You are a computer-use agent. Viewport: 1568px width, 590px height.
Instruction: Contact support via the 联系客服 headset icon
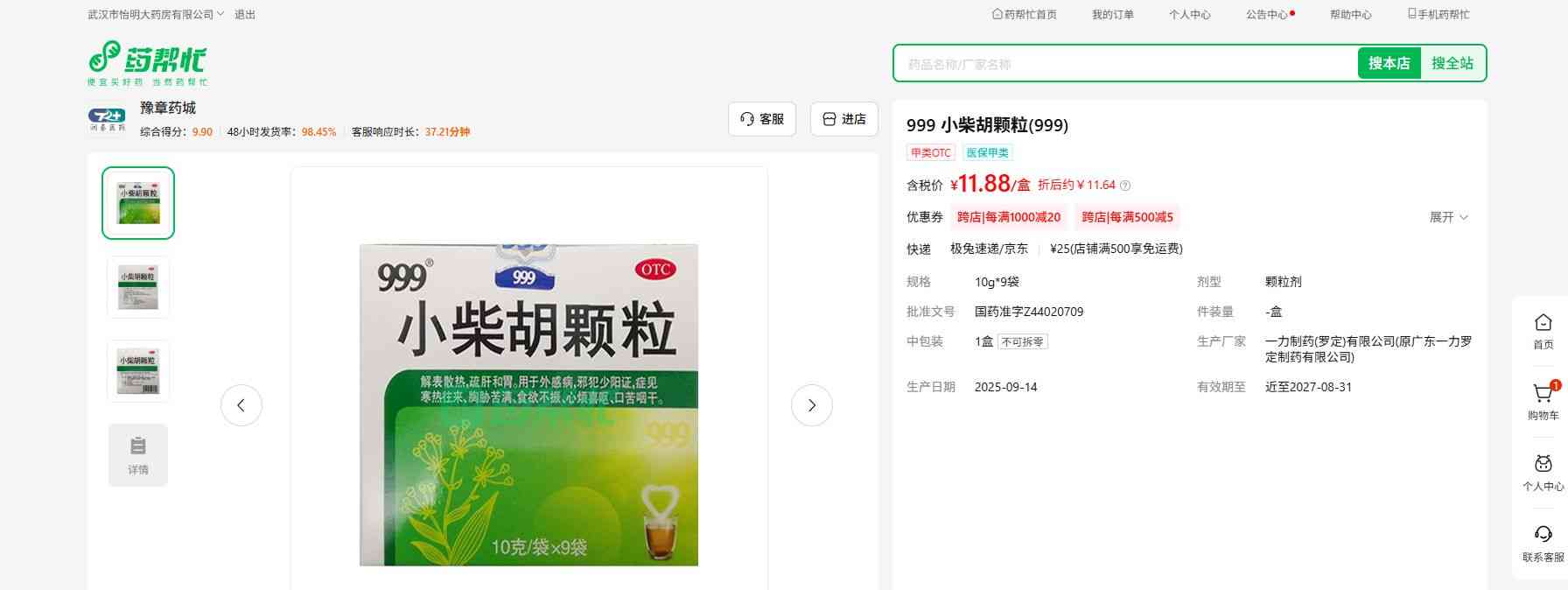click(x=1543, y=536)
